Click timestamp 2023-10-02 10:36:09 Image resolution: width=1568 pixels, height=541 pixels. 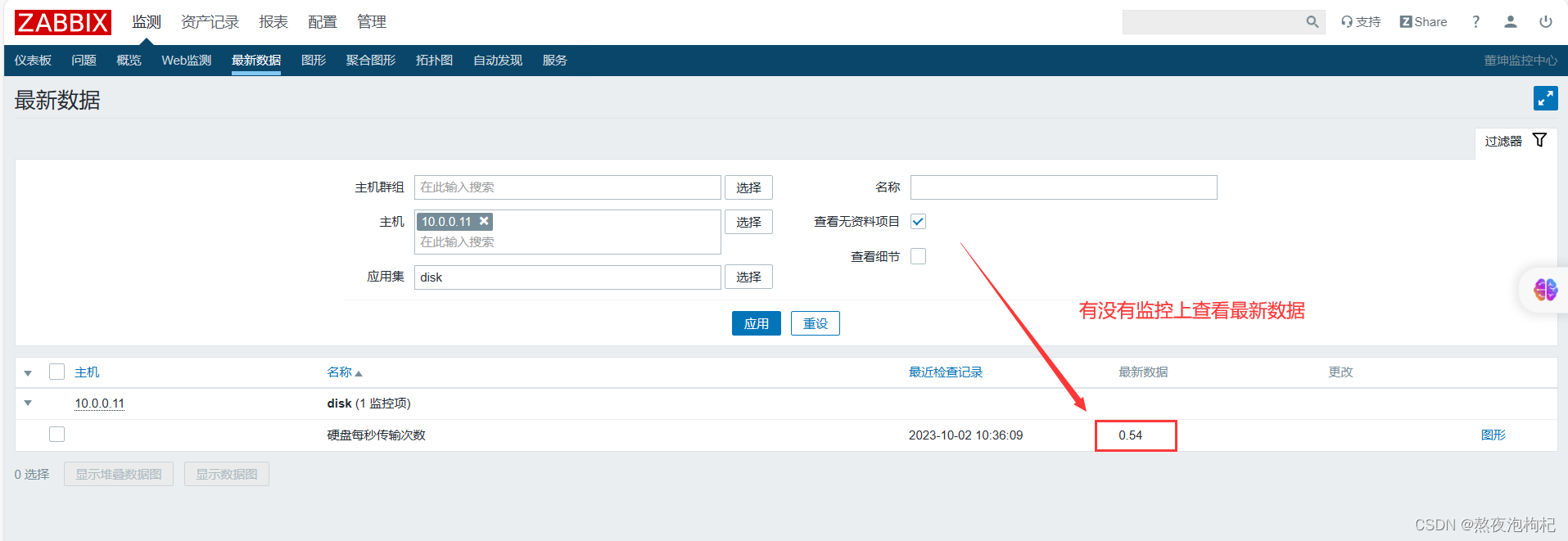pos(965,435)
